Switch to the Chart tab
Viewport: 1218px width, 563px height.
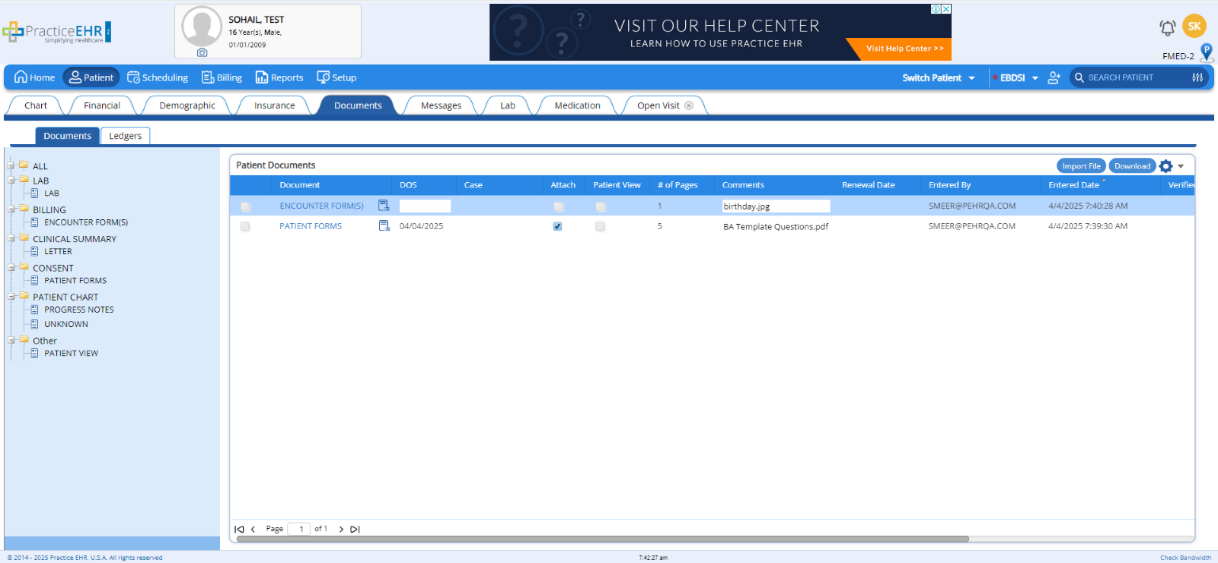click(36, 105)
